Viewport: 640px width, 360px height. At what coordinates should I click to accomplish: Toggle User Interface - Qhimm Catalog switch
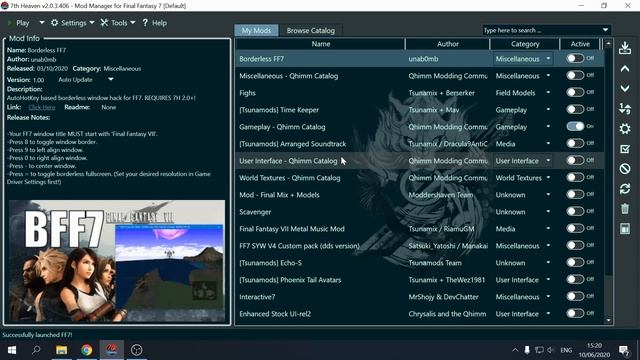click(x=575, y=160)
